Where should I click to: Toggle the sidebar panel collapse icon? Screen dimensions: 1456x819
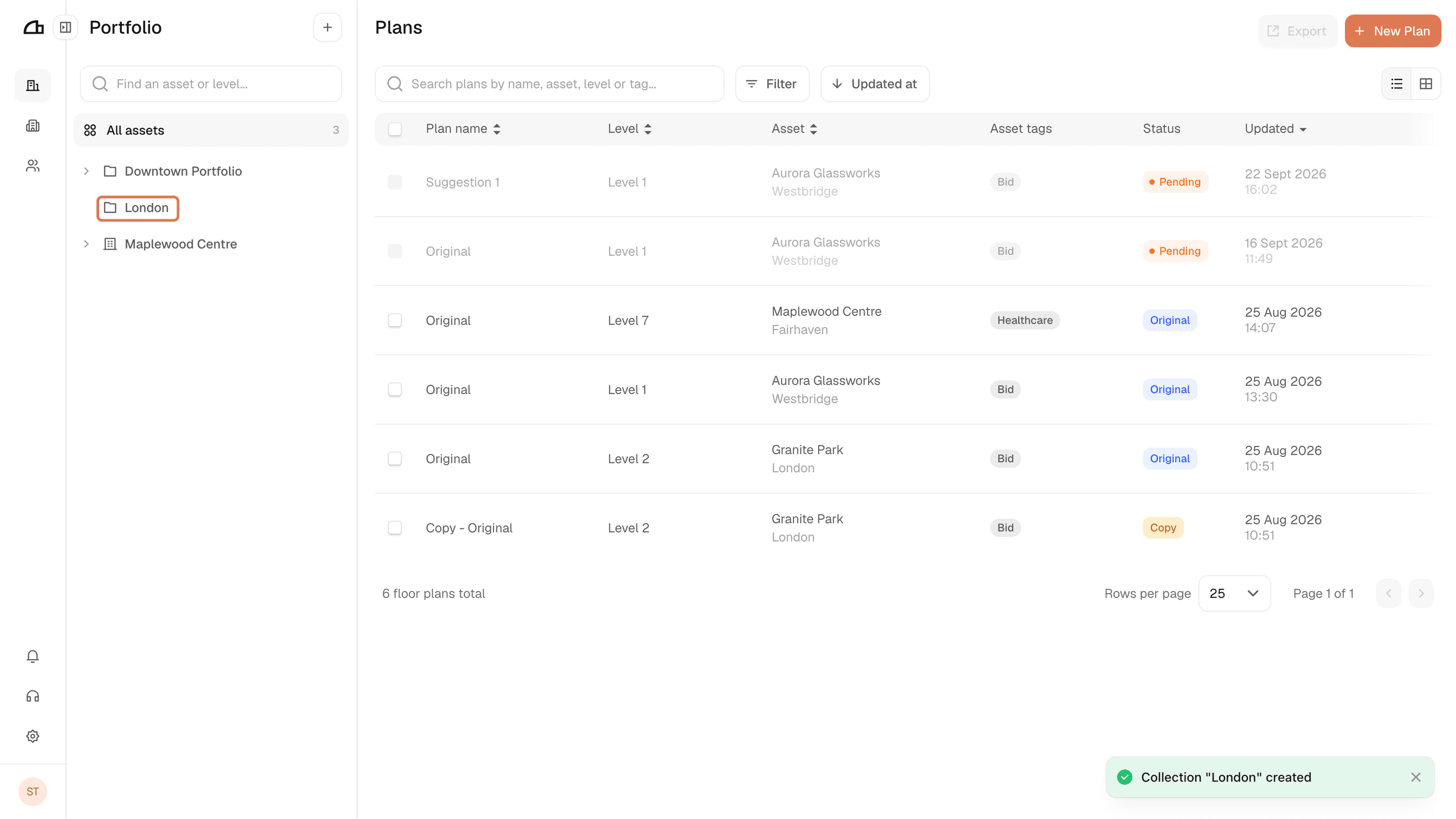66,27
